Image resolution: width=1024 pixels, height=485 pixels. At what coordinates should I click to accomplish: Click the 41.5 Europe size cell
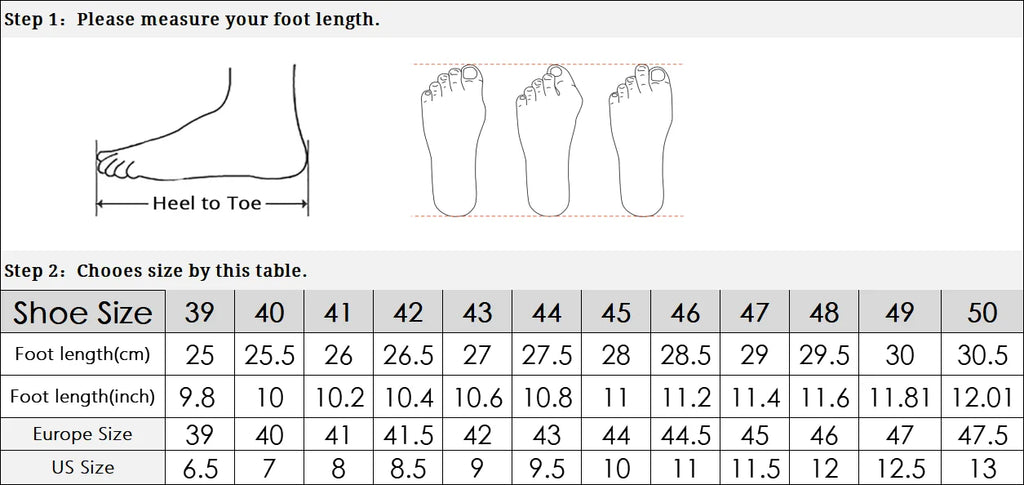coord(408,434)
